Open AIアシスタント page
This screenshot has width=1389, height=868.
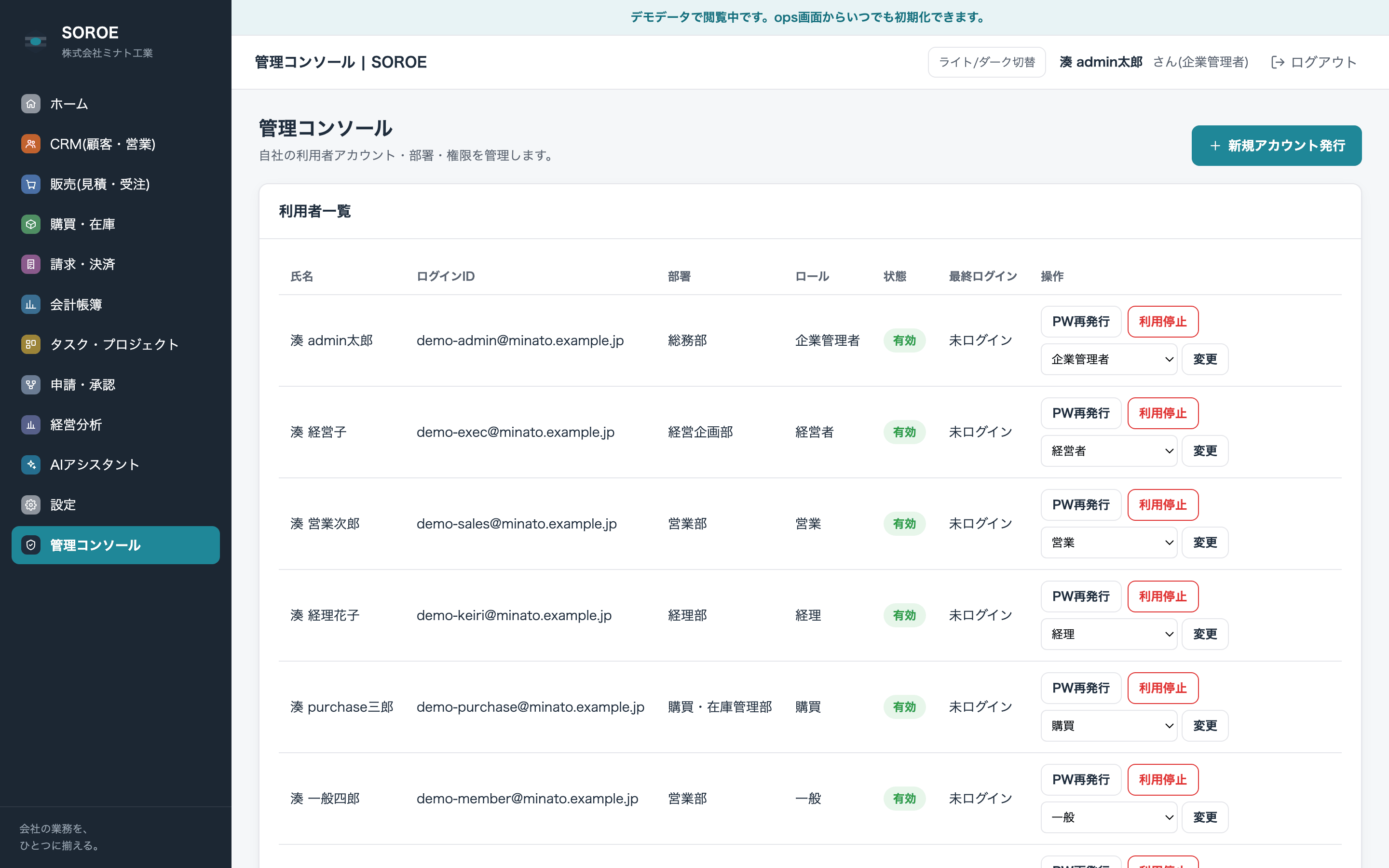tap(115, 464)
